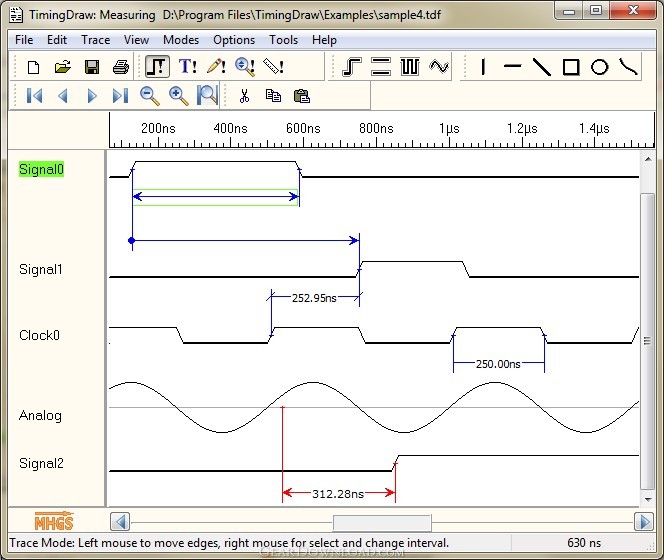Select the Draw mode pencil icon
Viewport: 664px width, 560px height.
[216, 67]
